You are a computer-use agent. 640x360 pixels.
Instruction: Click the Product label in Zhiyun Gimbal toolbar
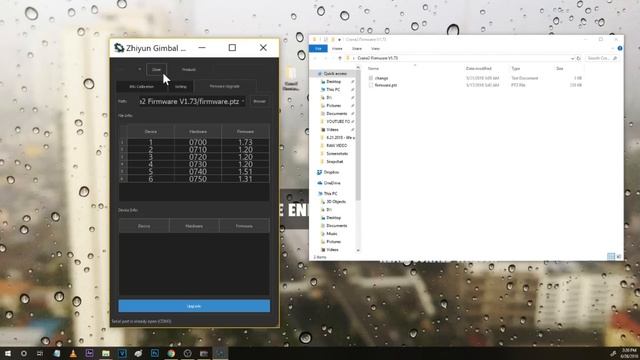(189, 70)
